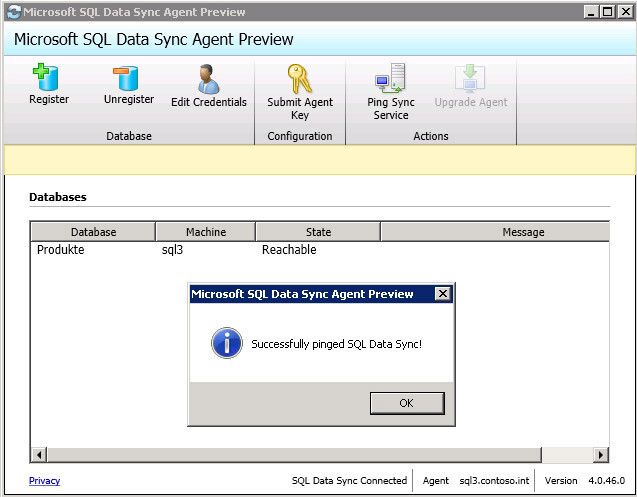Image resolution: width=637 pixels, height=497 pixels.
Task: Minimize the Data Sync Agent window
Action: [x=591, y=12]
